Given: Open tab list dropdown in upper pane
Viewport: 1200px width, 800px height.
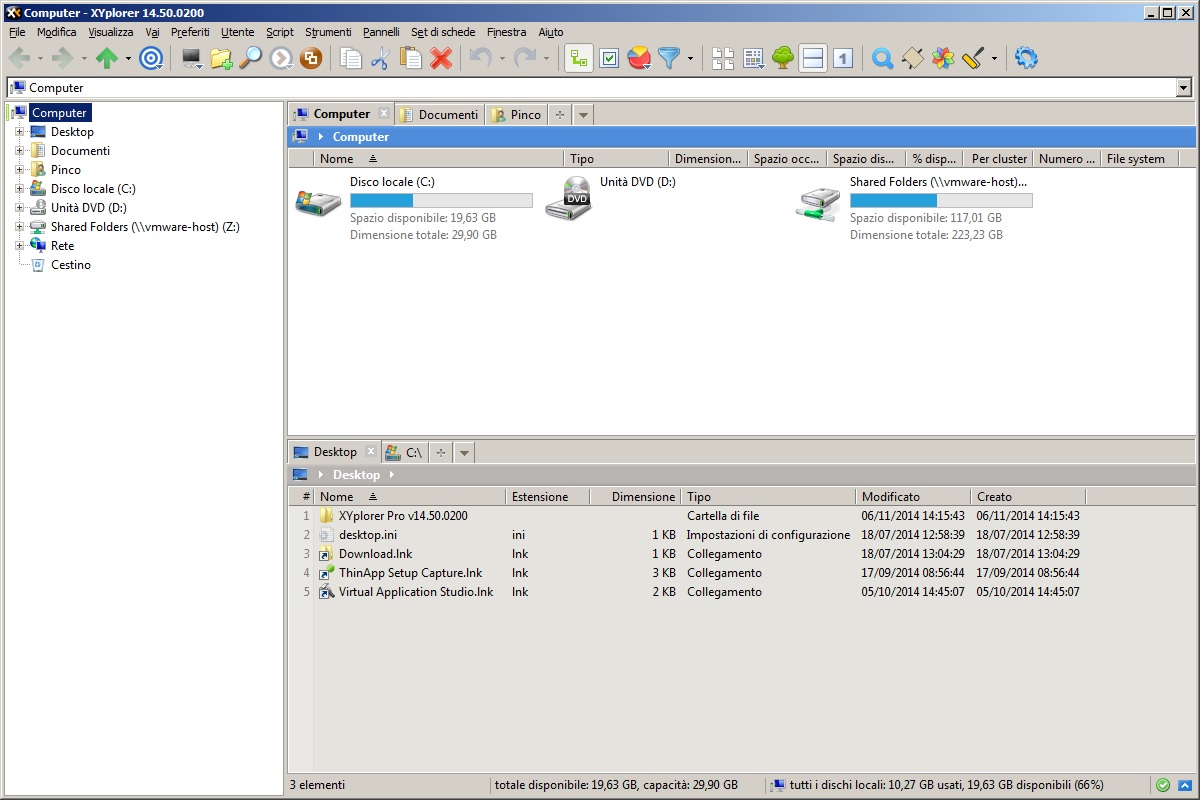Looking at the screenshot, I should click(583, 115).
